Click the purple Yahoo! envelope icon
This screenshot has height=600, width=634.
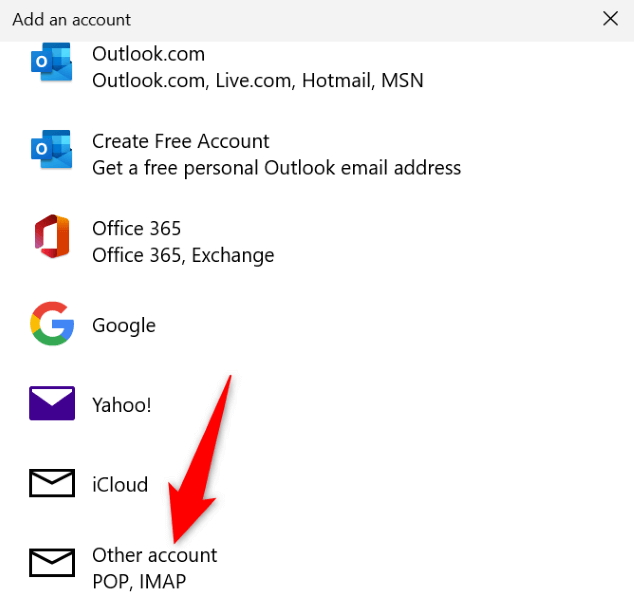52,403
